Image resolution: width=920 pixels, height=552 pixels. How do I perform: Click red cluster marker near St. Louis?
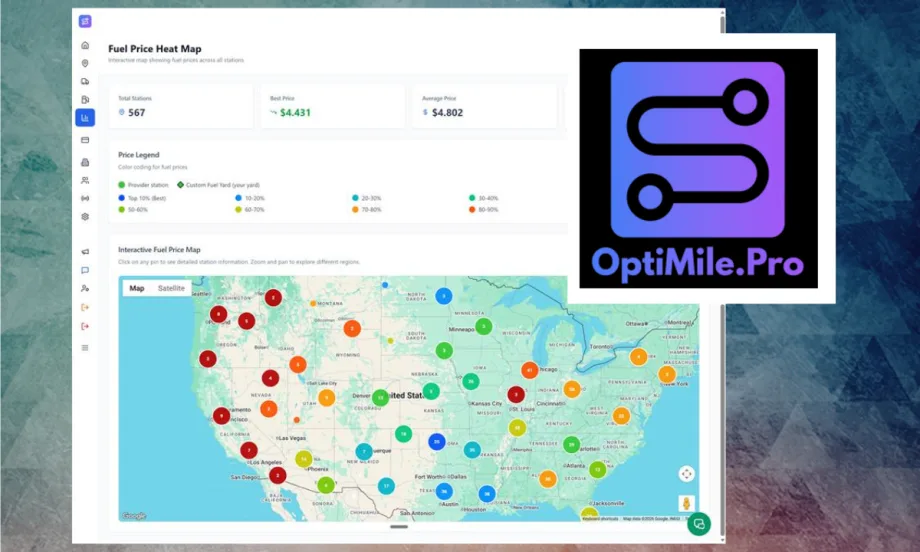516,395
